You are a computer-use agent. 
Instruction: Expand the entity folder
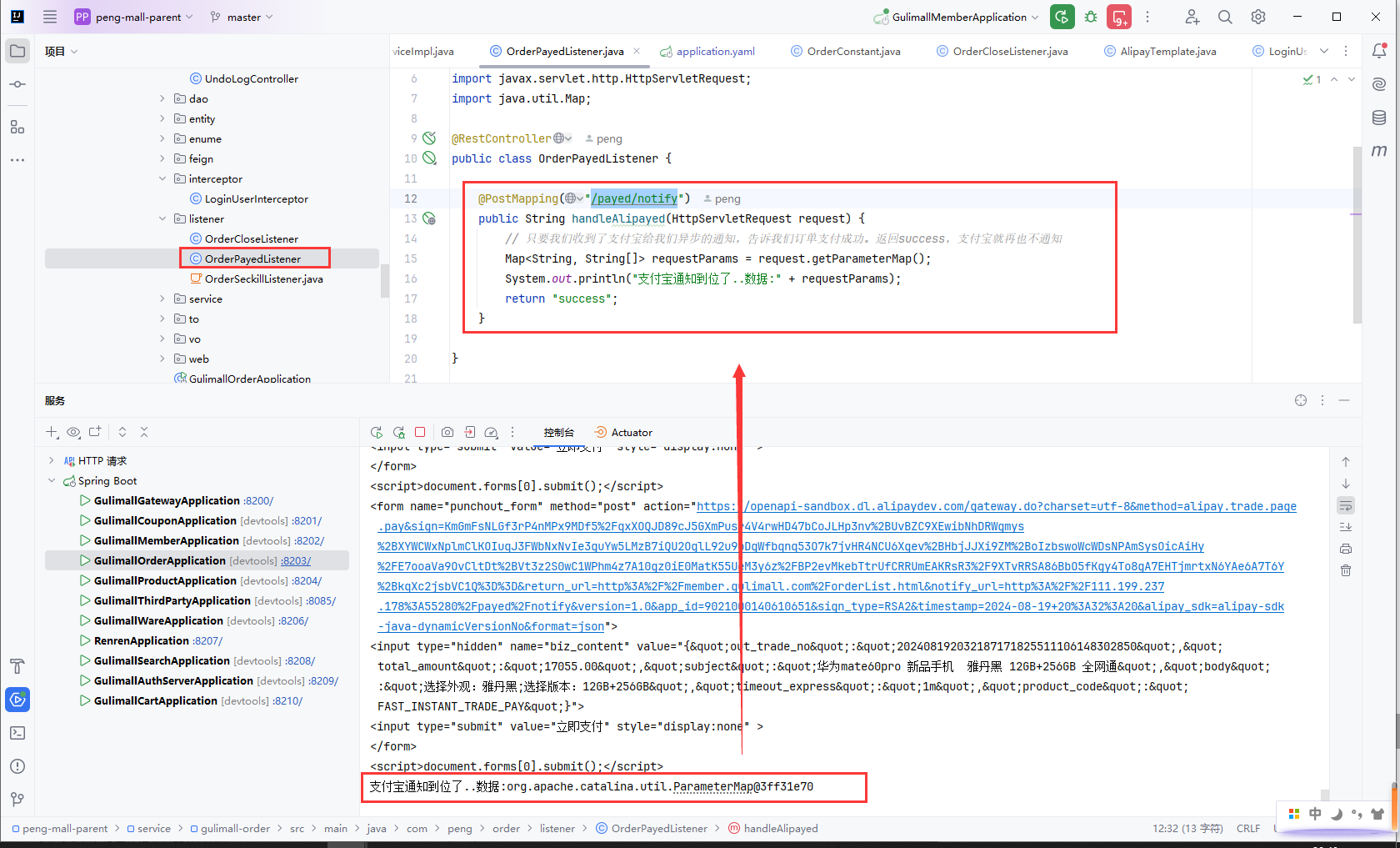(x=162, y=118)
